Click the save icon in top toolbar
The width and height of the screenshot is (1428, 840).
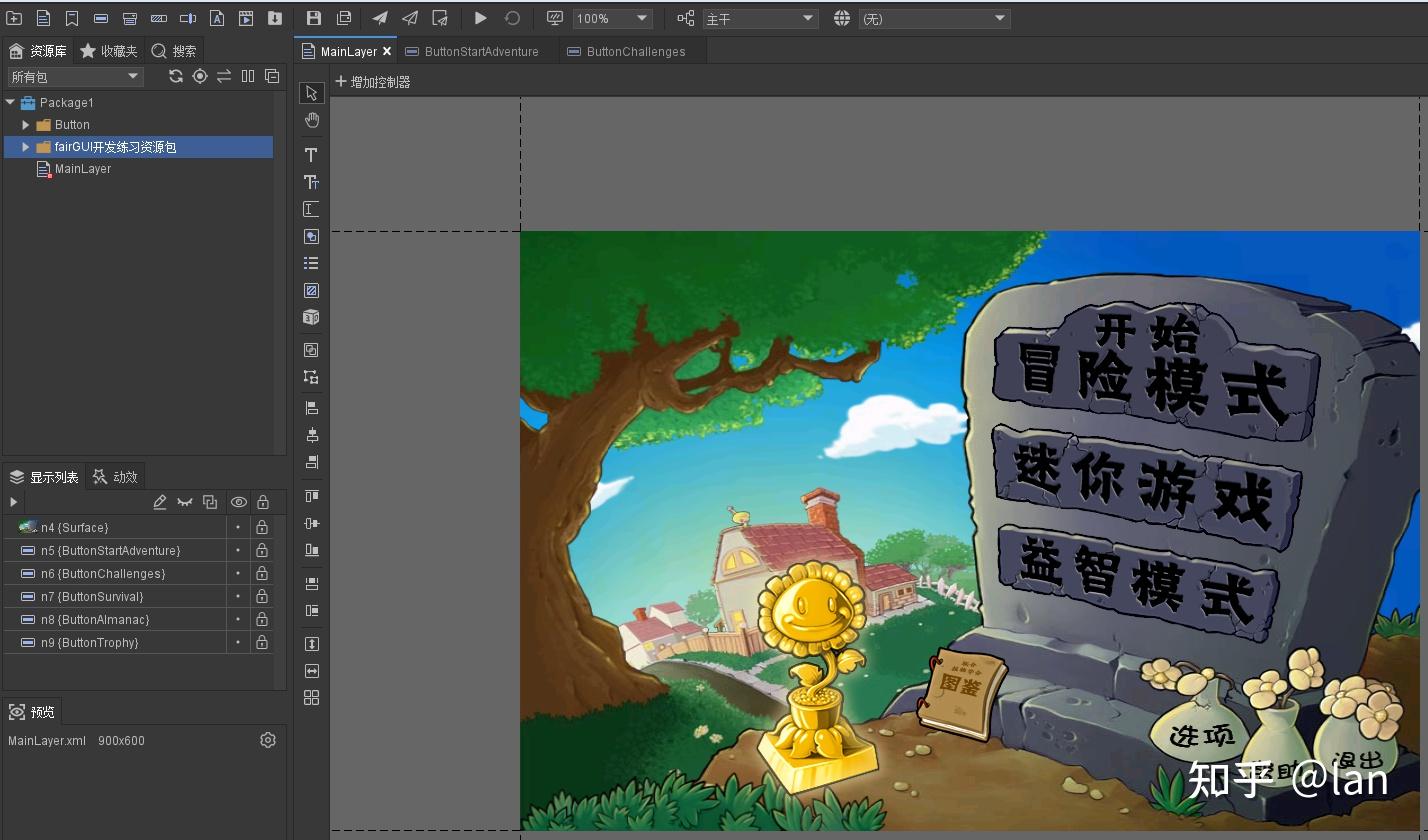314,18
